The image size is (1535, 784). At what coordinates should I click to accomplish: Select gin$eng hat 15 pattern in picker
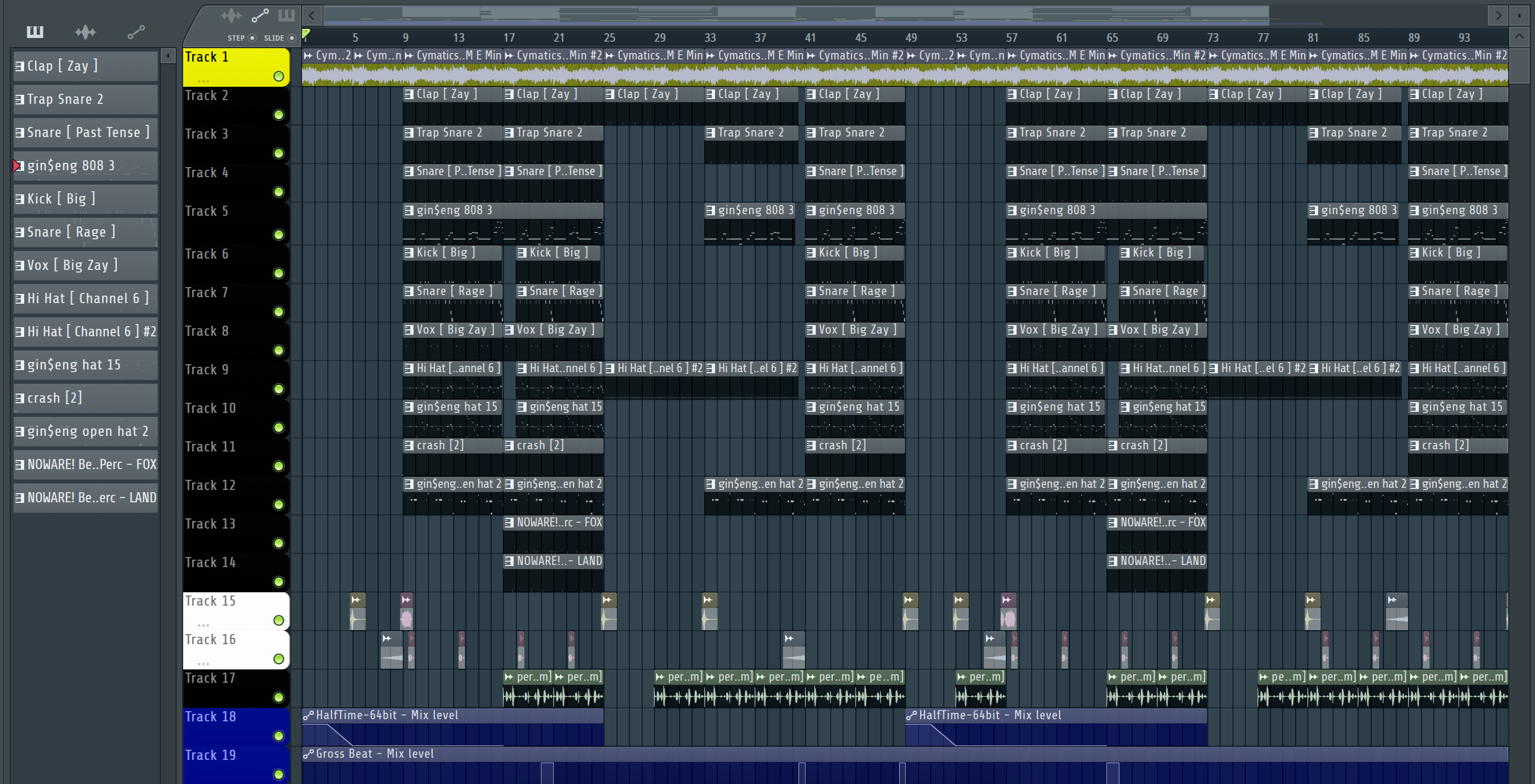(x=85, y=365)
